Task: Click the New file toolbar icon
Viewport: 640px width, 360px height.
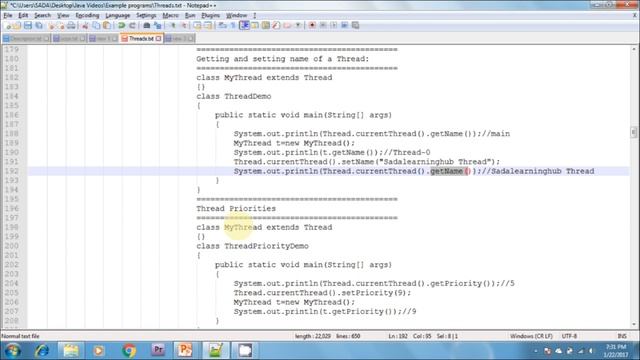Action: click(x=8, y=25)
